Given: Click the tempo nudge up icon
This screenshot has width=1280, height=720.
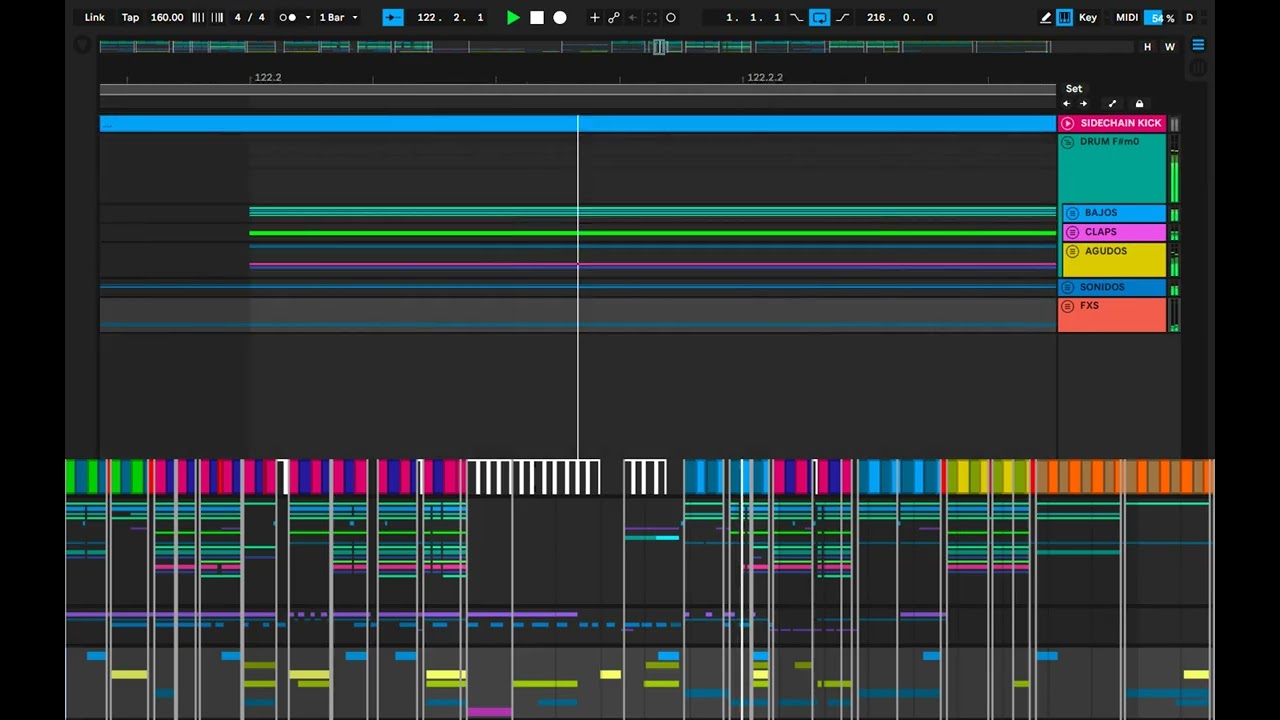Looking at the screenshot, I should click(217, 17).
